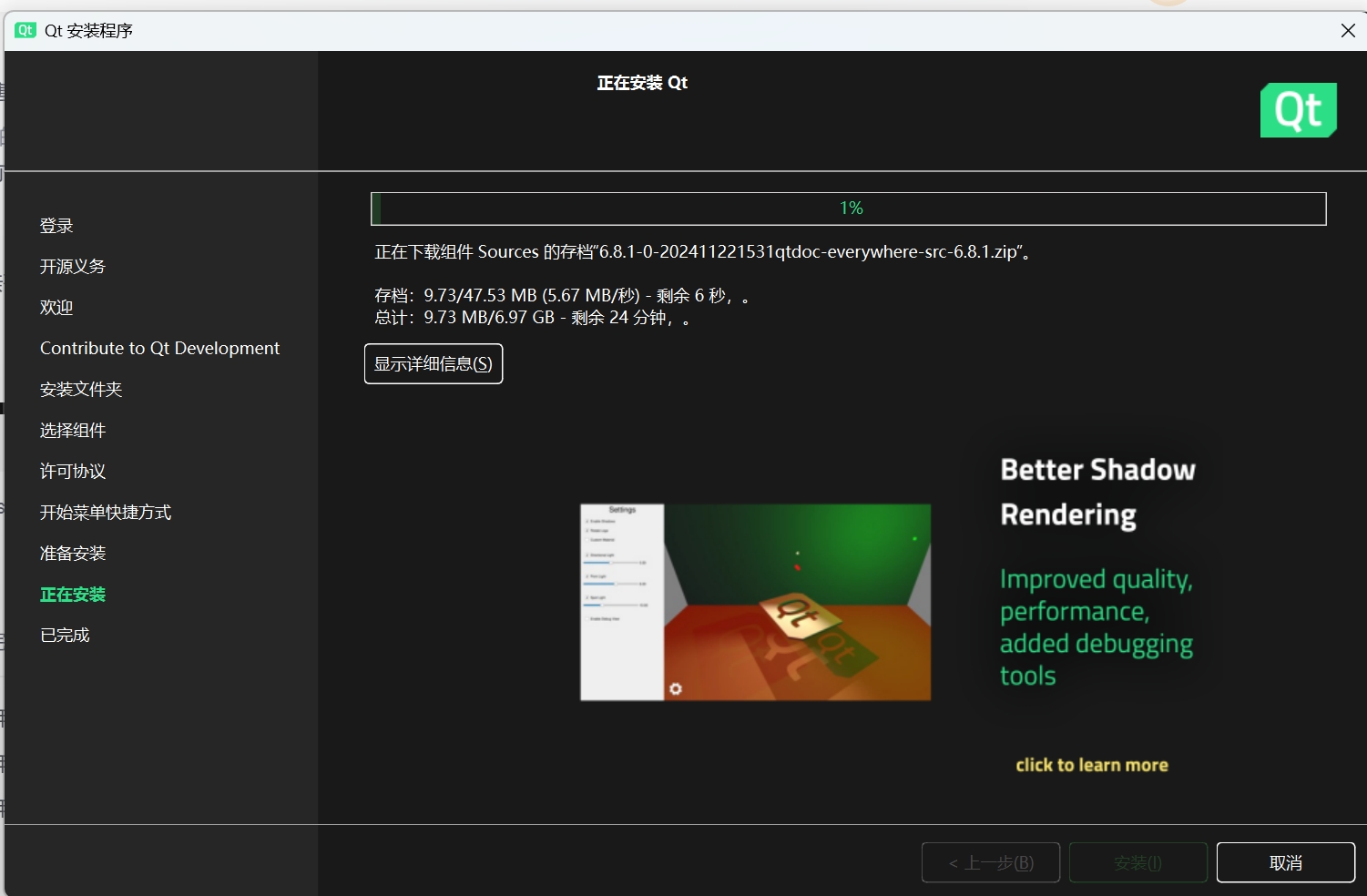The width and height of the screenshot is (1367, 896).
Task: Select the 登录 step in sidebar
Action: tap(56, 226)
